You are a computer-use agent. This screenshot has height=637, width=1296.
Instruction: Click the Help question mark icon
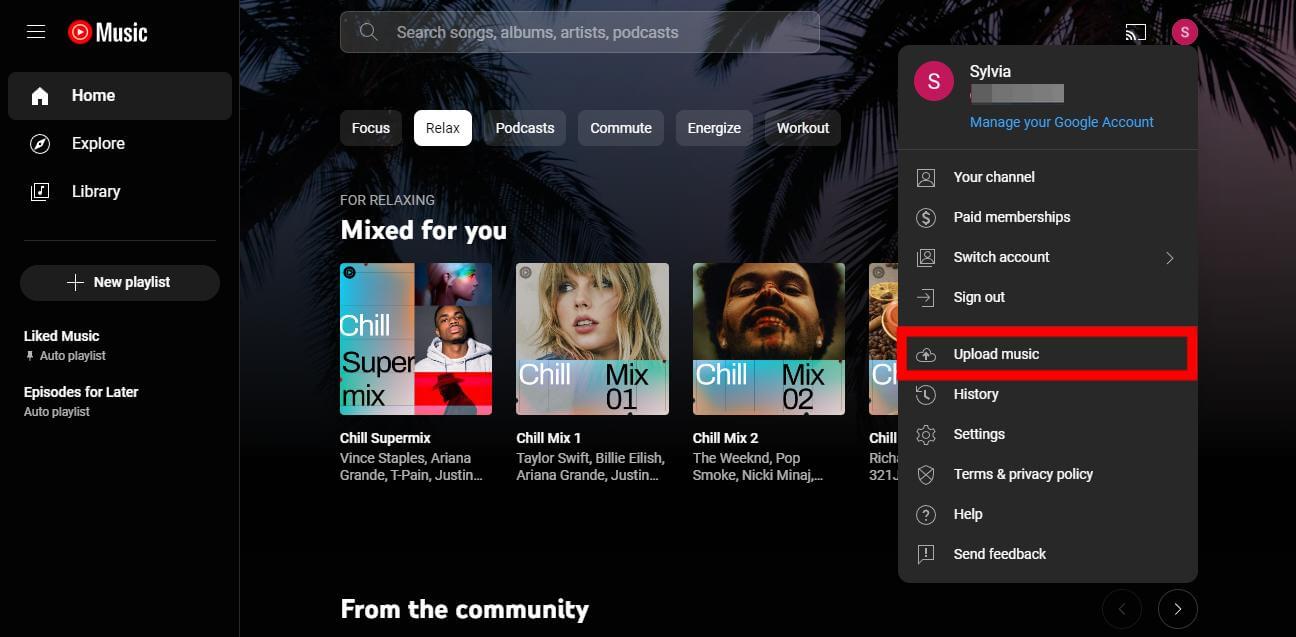point(926,514)
